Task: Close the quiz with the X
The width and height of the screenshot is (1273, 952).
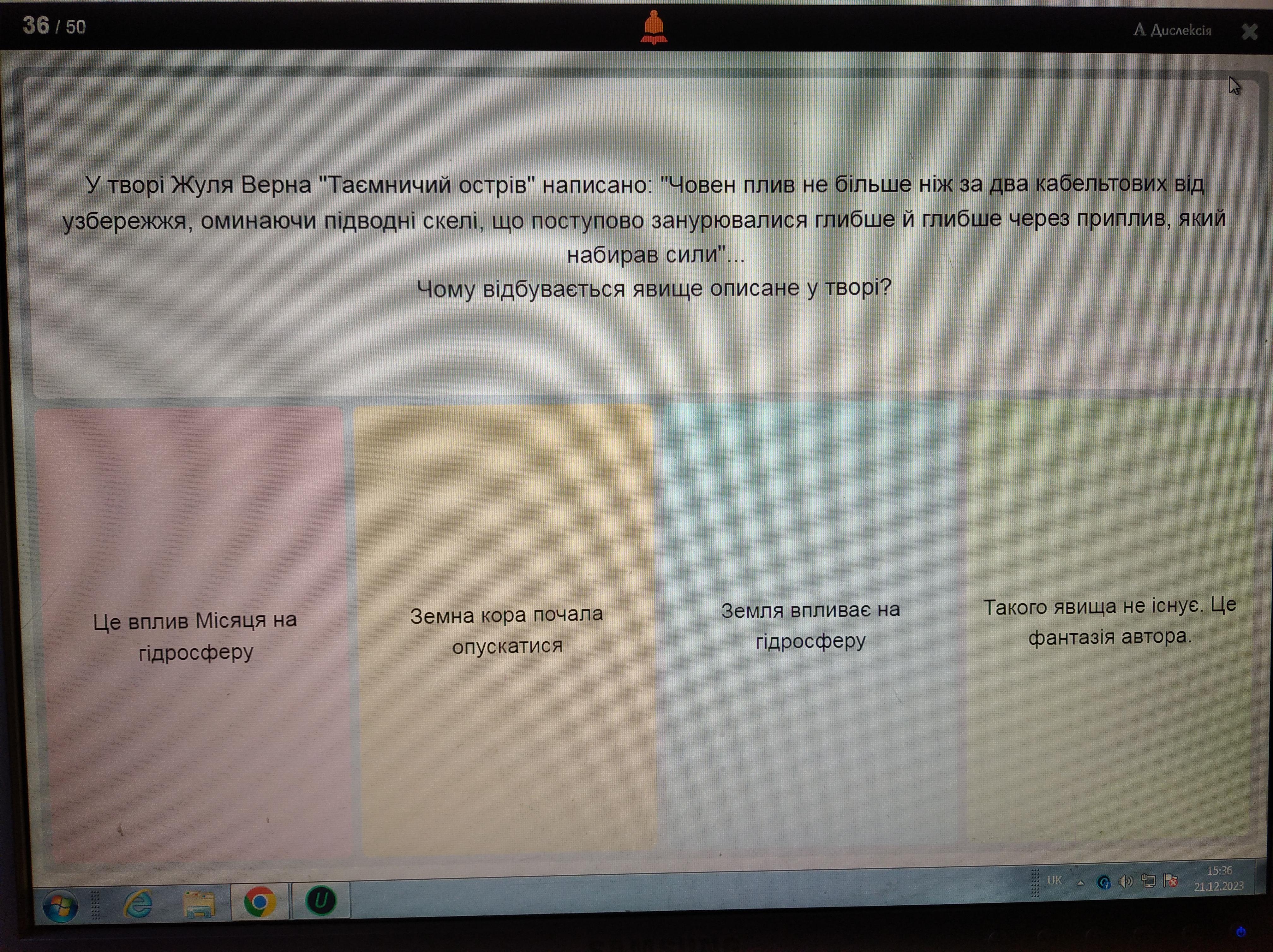Action: pos(1249,31)
